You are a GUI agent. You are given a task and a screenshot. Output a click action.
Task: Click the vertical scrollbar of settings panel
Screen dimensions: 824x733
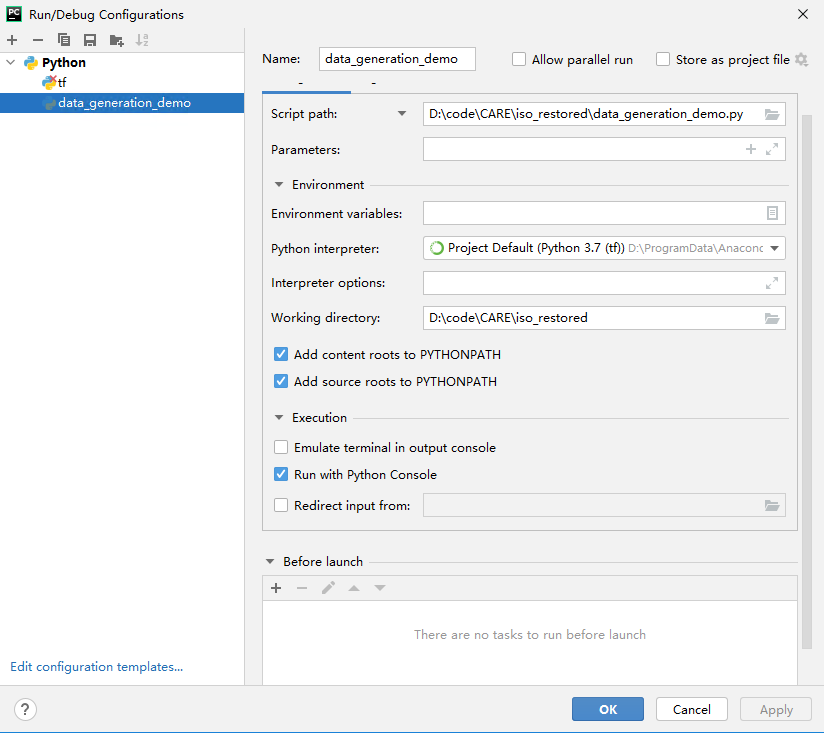point(807,382)
